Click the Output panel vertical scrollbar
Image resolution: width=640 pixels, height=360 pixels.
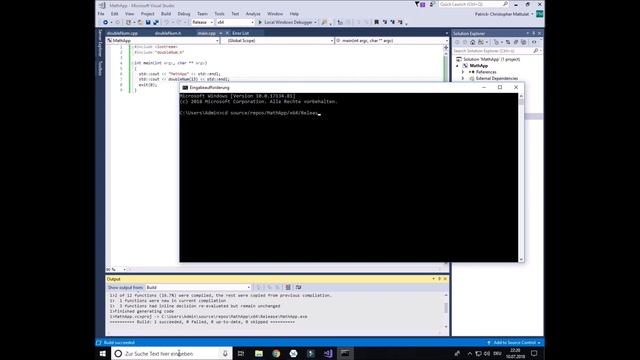click(446, 310)
